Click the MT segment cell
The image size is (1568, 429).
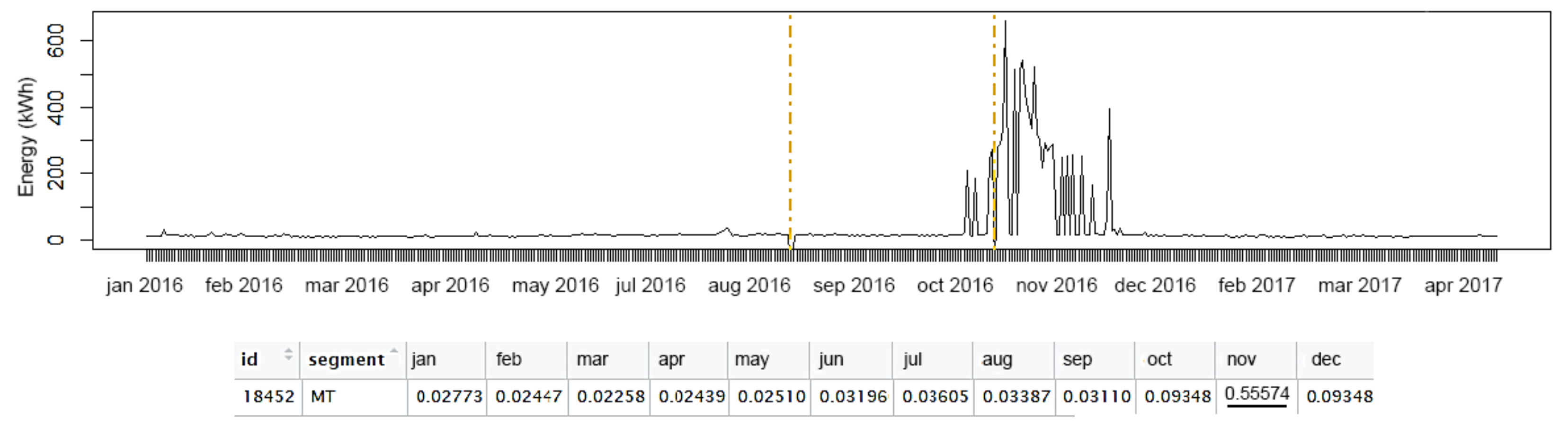[x=322, y=397]
